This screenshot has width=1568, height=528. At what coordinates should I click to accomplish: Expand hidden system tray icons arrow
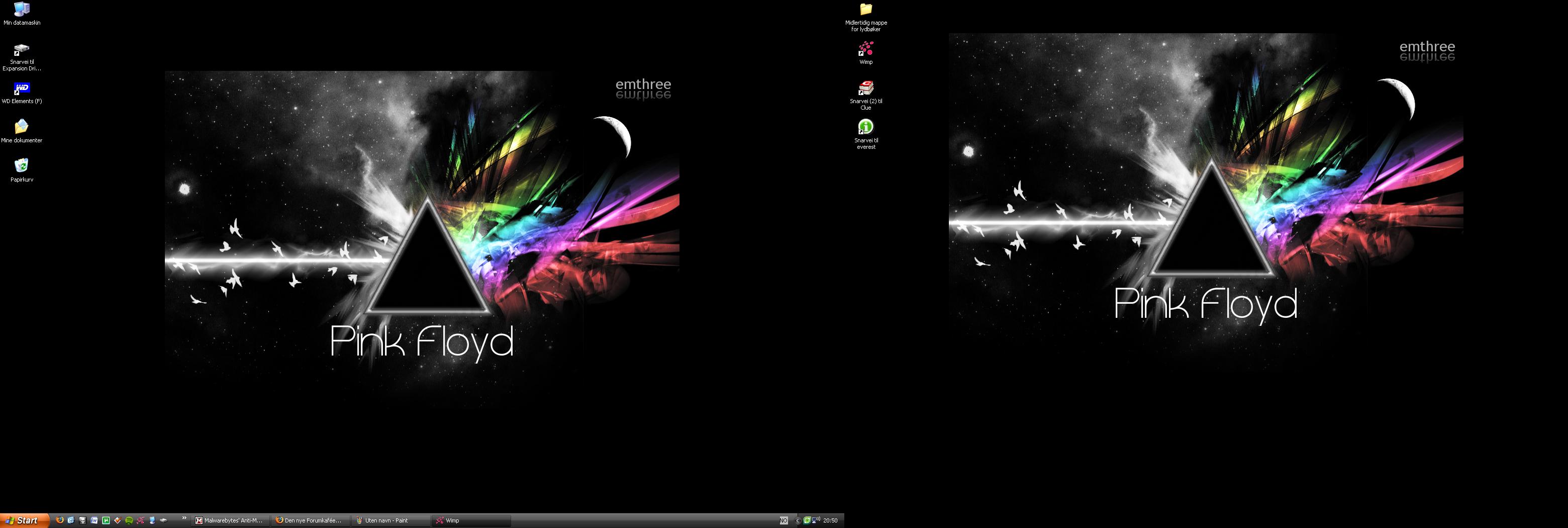click(x=798, y=520)
